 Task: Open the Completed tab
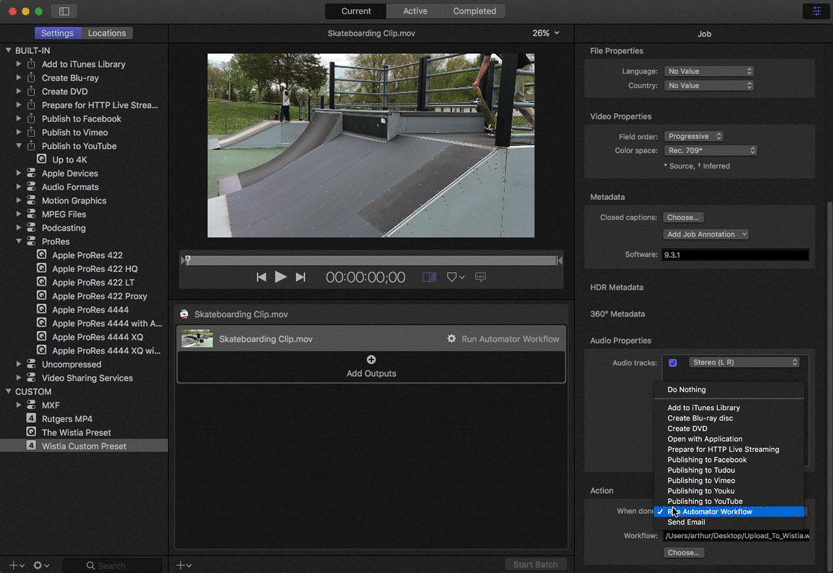[x=474, y=11]
